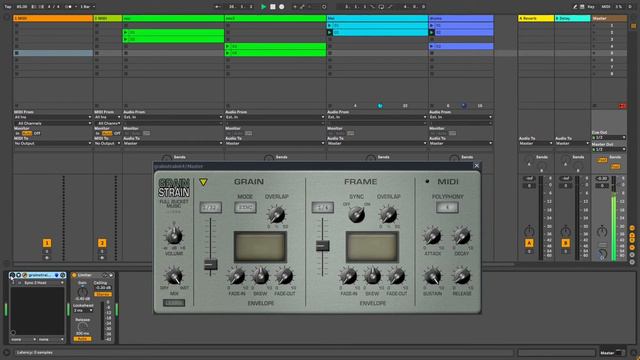Viewport: 640px width, 360px height.
Task: Click the Grain Strain MIX knob
Action: [x=174, y=276]
